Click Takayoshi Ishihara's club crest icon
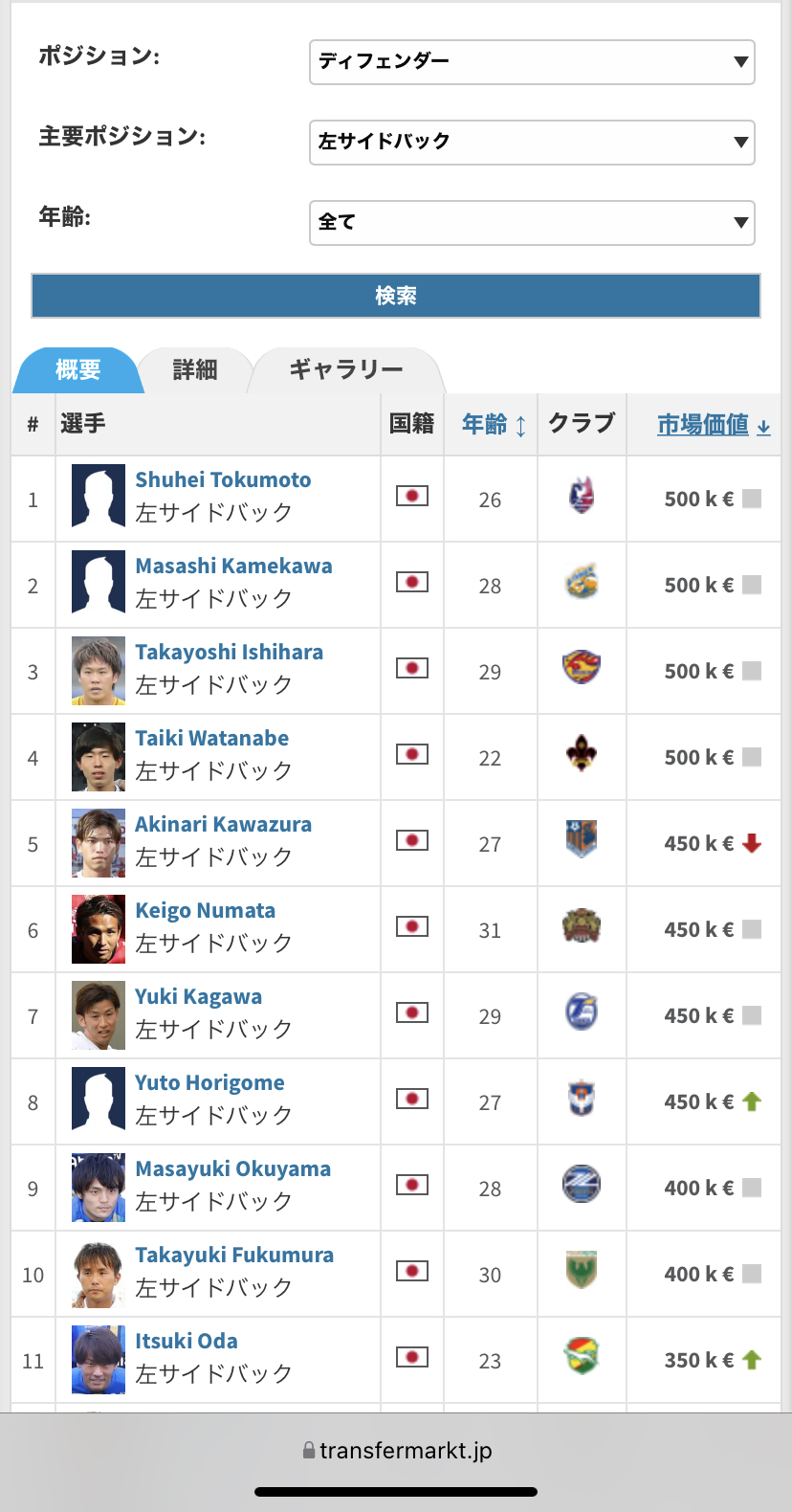Image resolution: width=792 pixels, height=1512 pixels. point(582,667)
